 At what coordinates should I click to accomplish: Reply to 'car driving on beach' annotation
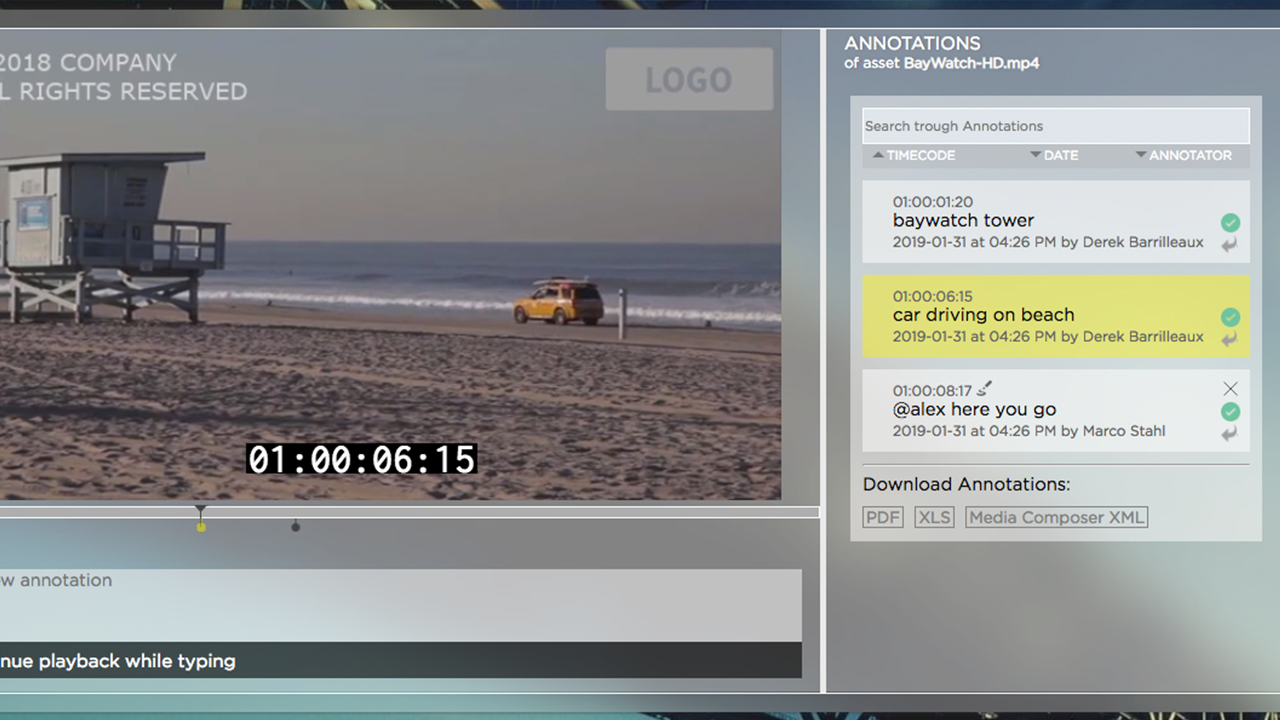pos(1229,340)
